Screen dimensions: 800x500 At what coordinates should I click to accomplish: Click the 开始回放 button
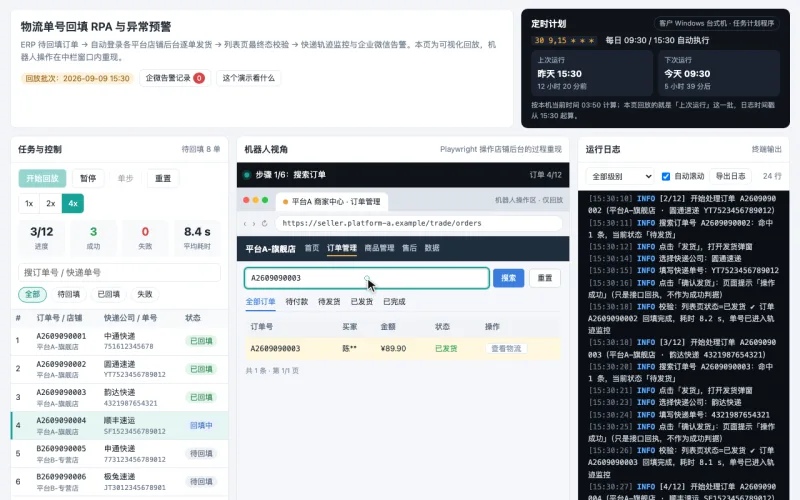coord(42,178)
